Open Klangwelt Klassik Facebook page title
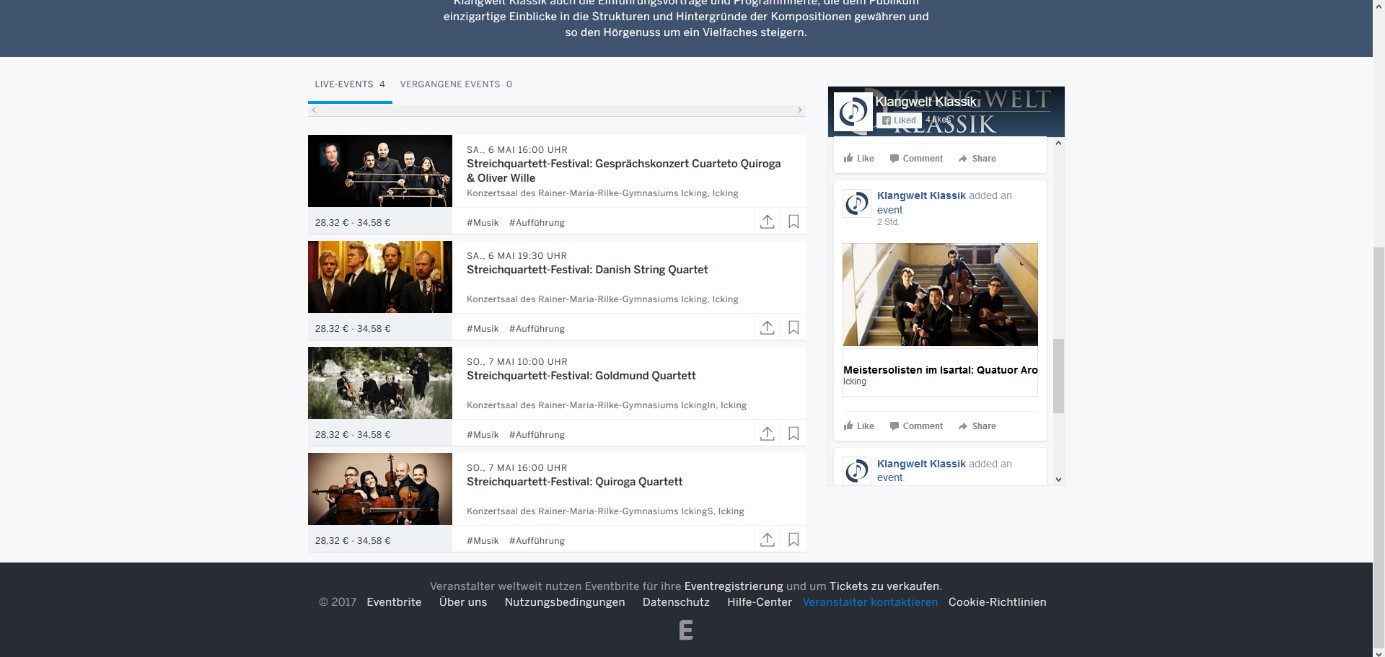1385x657 pixels. coord(926,102)
